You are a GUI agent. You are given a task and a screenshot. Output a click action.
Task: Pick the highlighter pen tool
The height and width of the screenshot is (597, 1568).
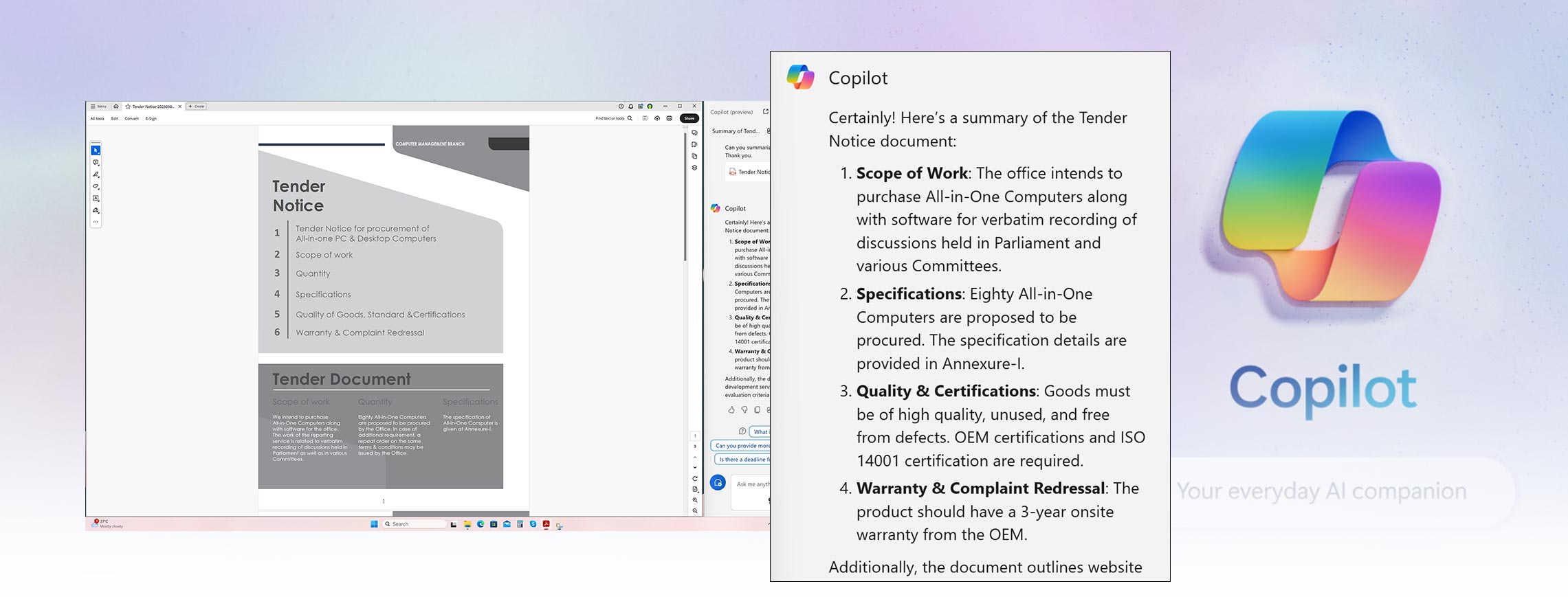coord(96,174)
